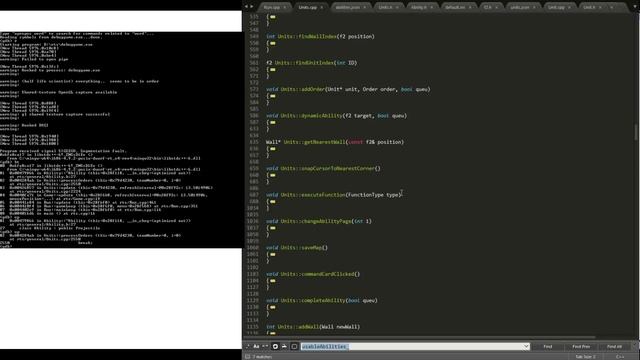The width and height of the screenshot is (640, 360).
Task: Open C++ syntax selector in status bar
Action: tap(620, 357)
